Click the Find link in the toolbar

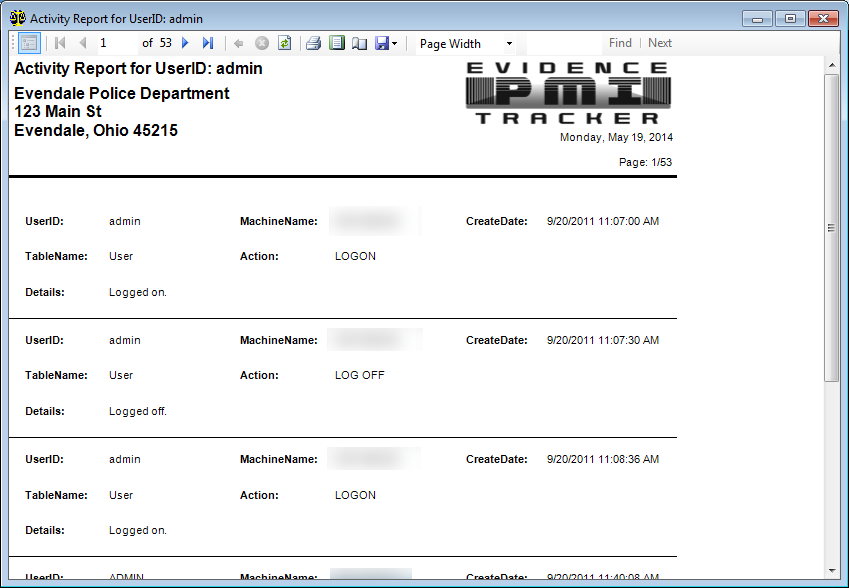tap(620, 43)
